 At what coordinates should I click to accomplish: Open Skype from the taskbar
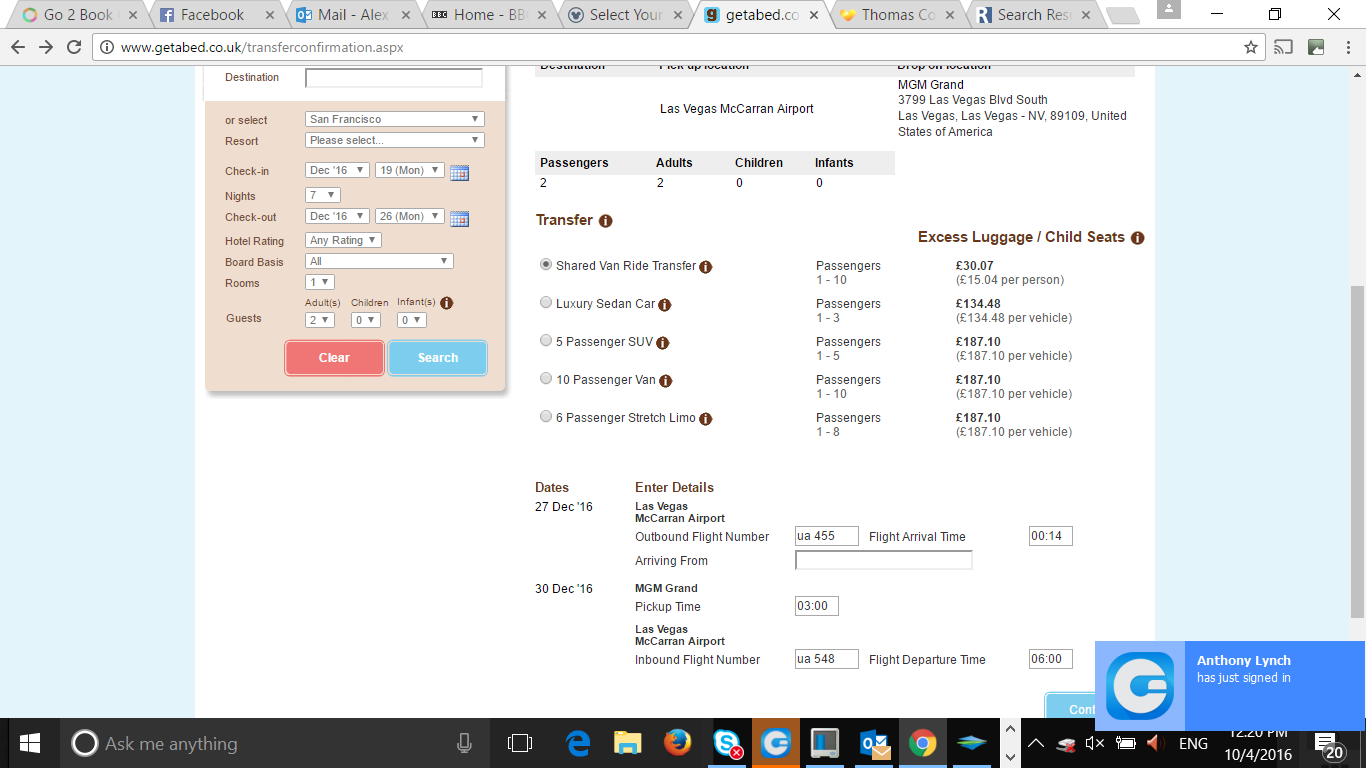pos(727,743)
